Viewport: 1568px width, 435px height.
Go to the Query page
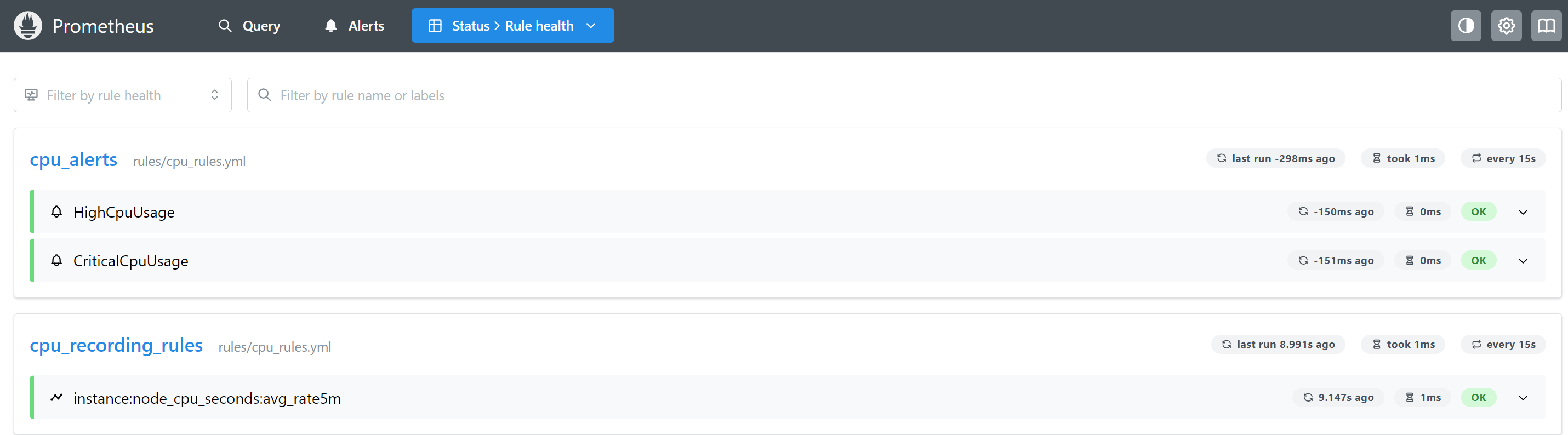[249, 26]
